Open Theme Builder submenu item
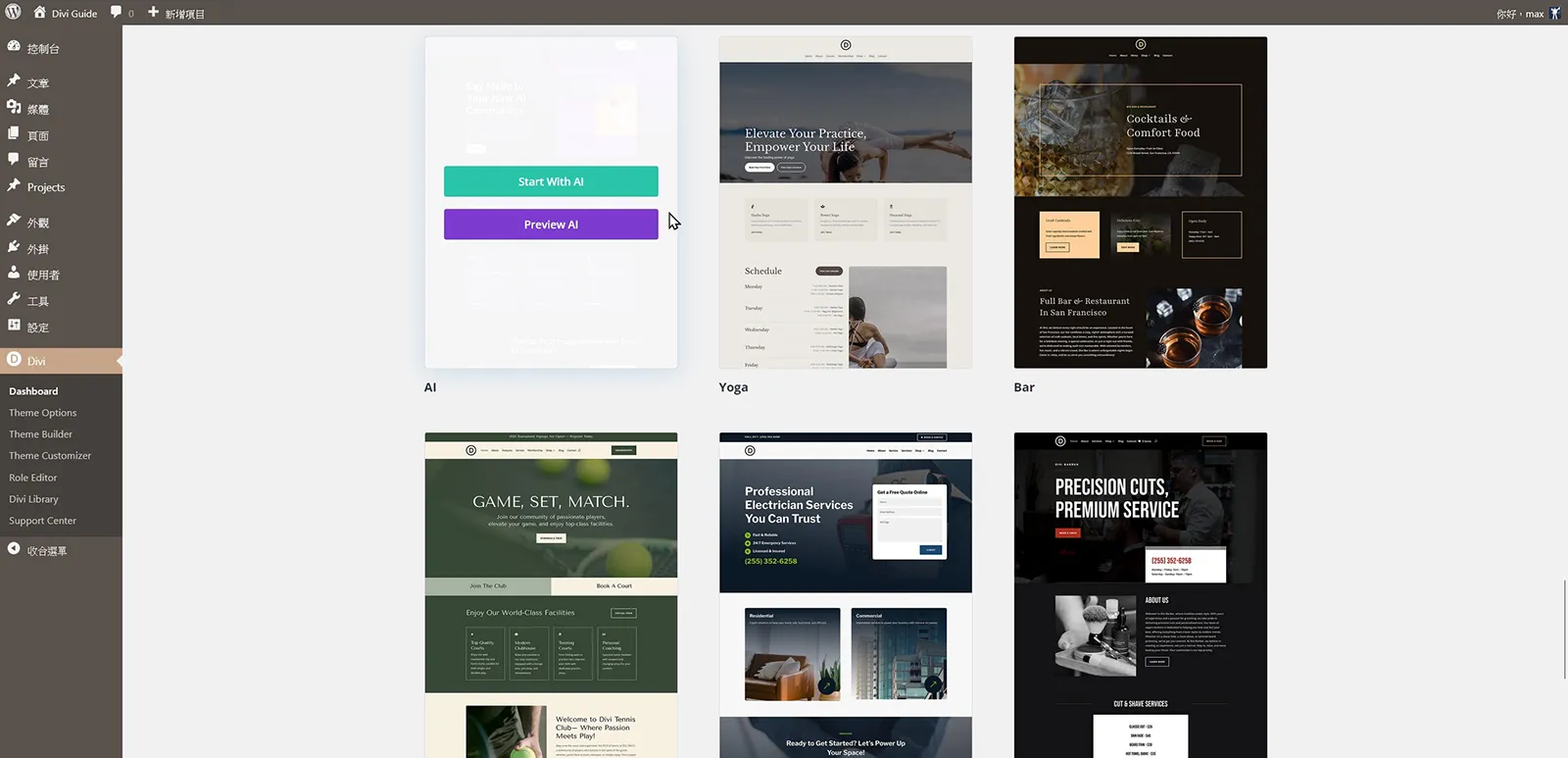Viewport: 1568px width, 758px height. 41,434
